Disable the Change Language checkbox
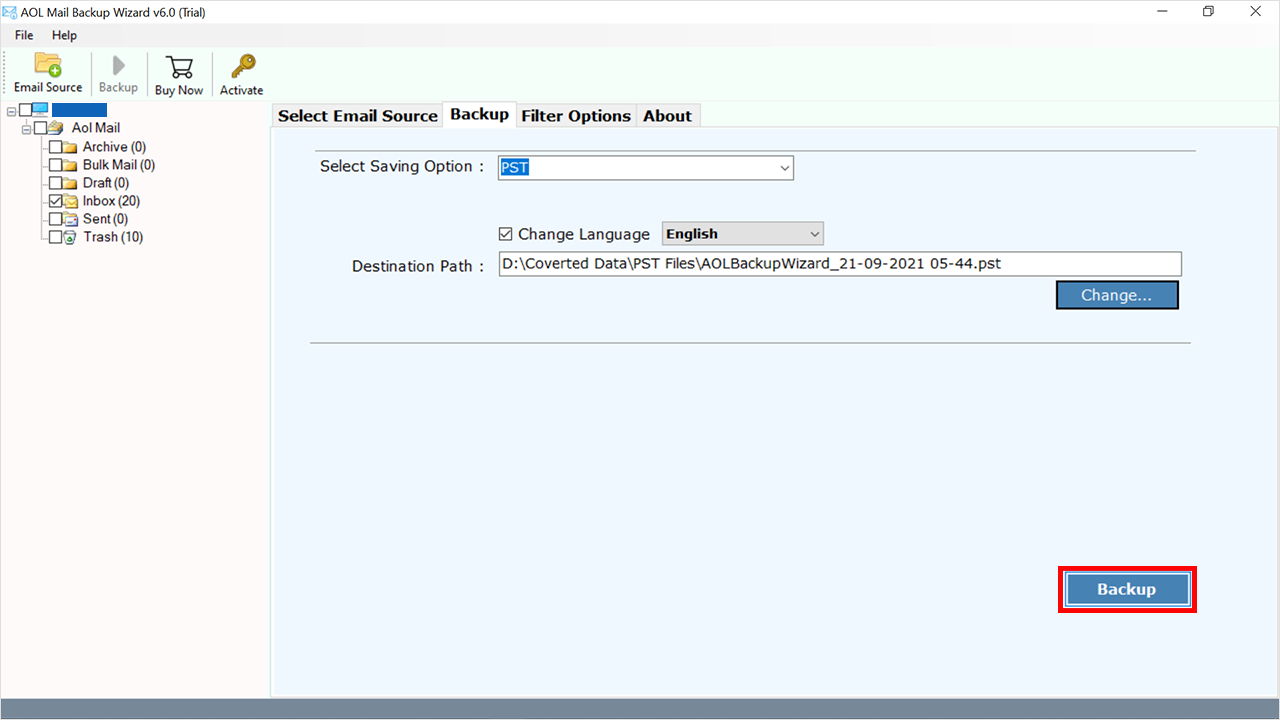 pyautogui.click(x=505, y=234)
